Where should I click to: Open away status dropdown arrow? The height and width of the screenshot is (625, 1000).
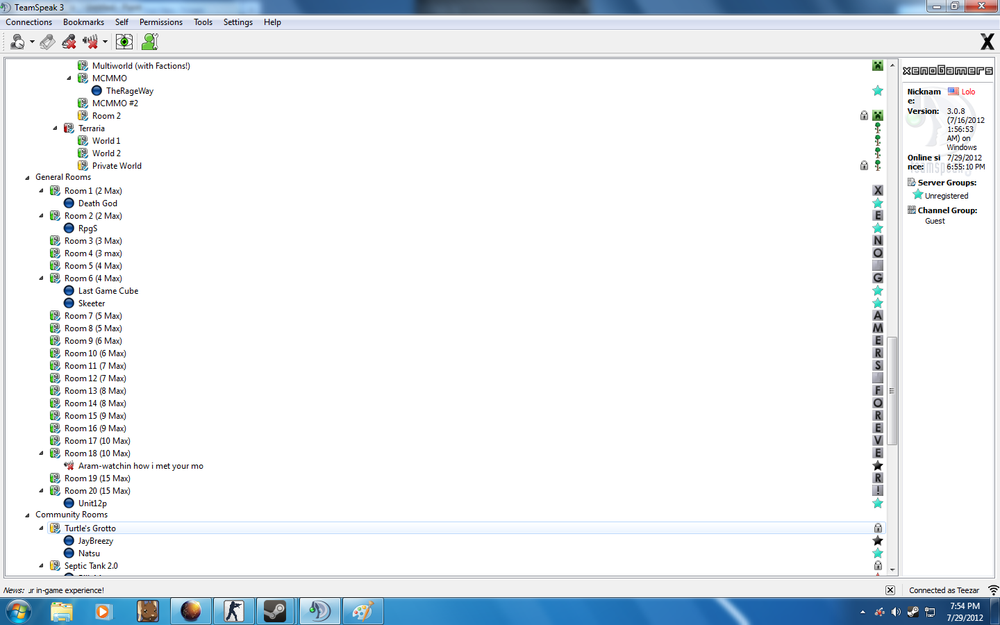(32, 42)
